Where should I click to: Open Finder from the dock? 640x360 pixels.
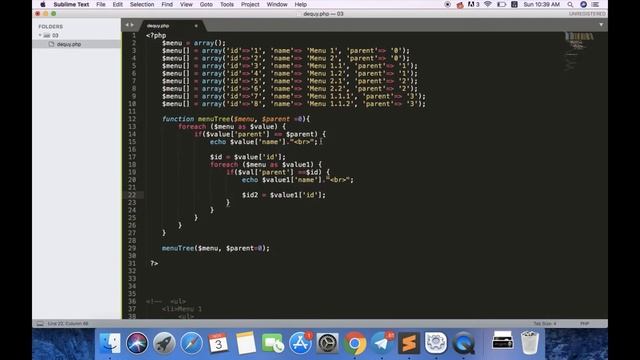pos(110,343)
